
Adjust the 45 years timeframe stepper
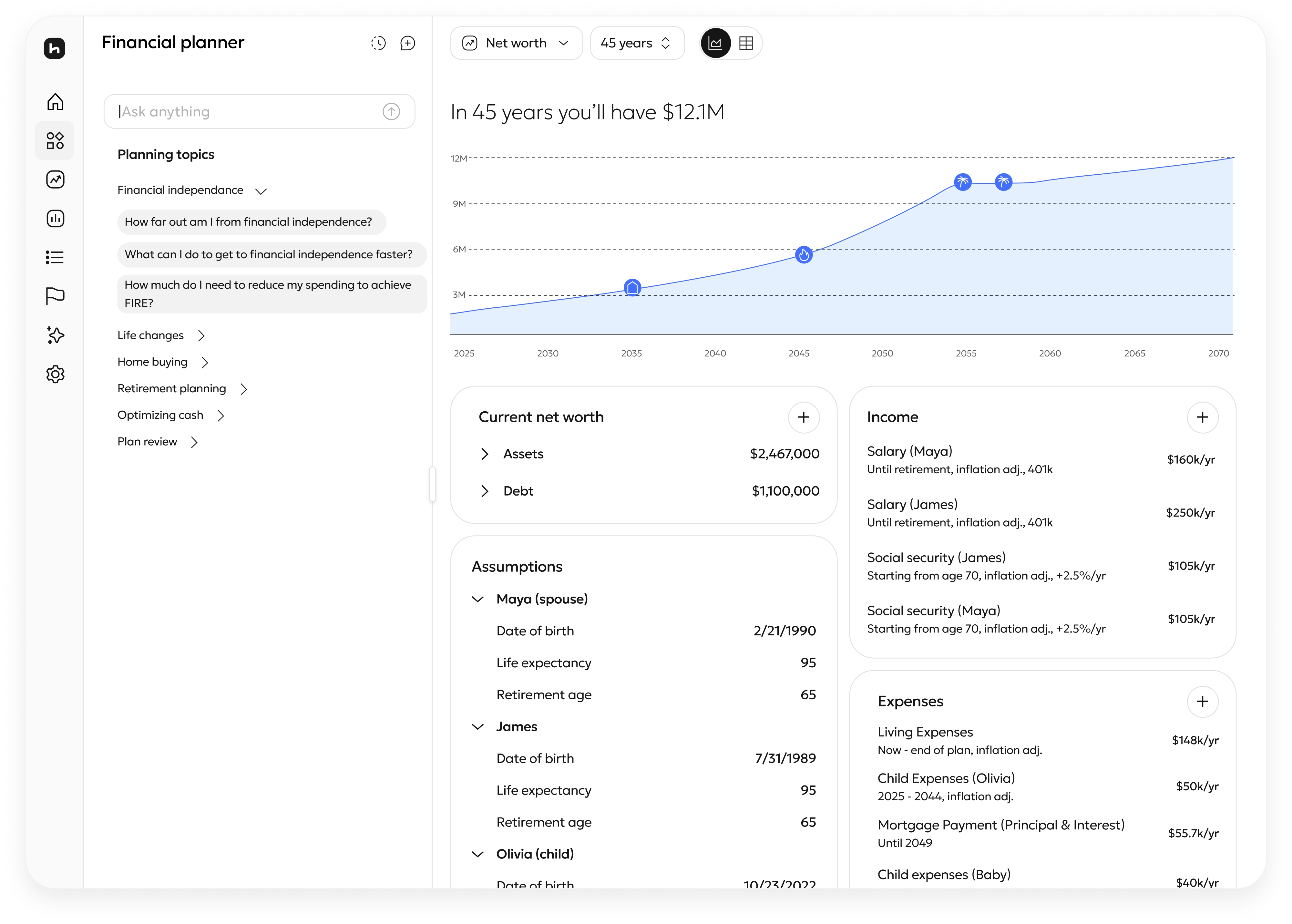[x=665, y=43]
